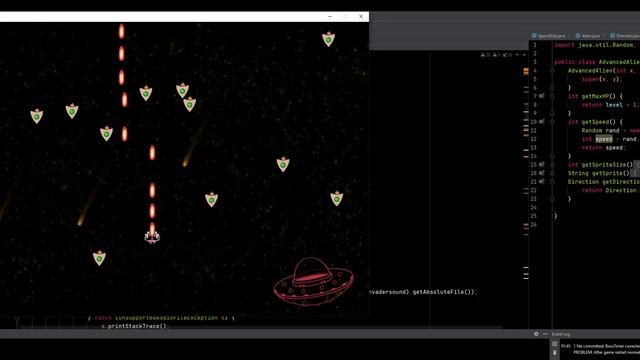Click 'super(x, y);' call on line 5
The height and width of the screenshot is (360, 640).
[x=602, y=79]
